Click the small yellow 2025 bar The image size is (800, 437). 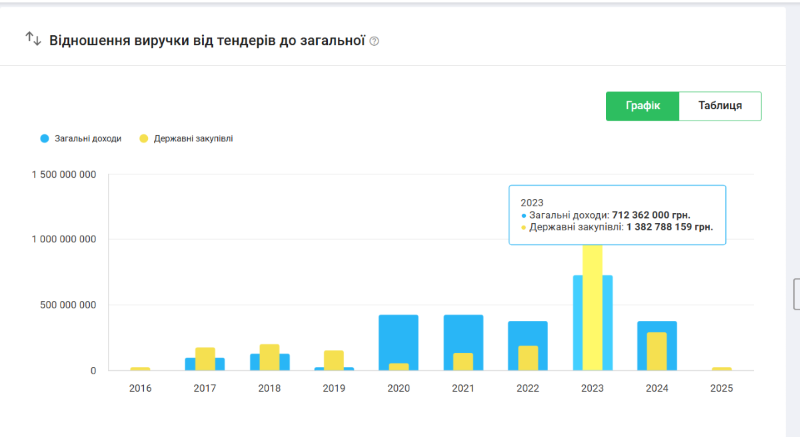click(x=721, y=368)
